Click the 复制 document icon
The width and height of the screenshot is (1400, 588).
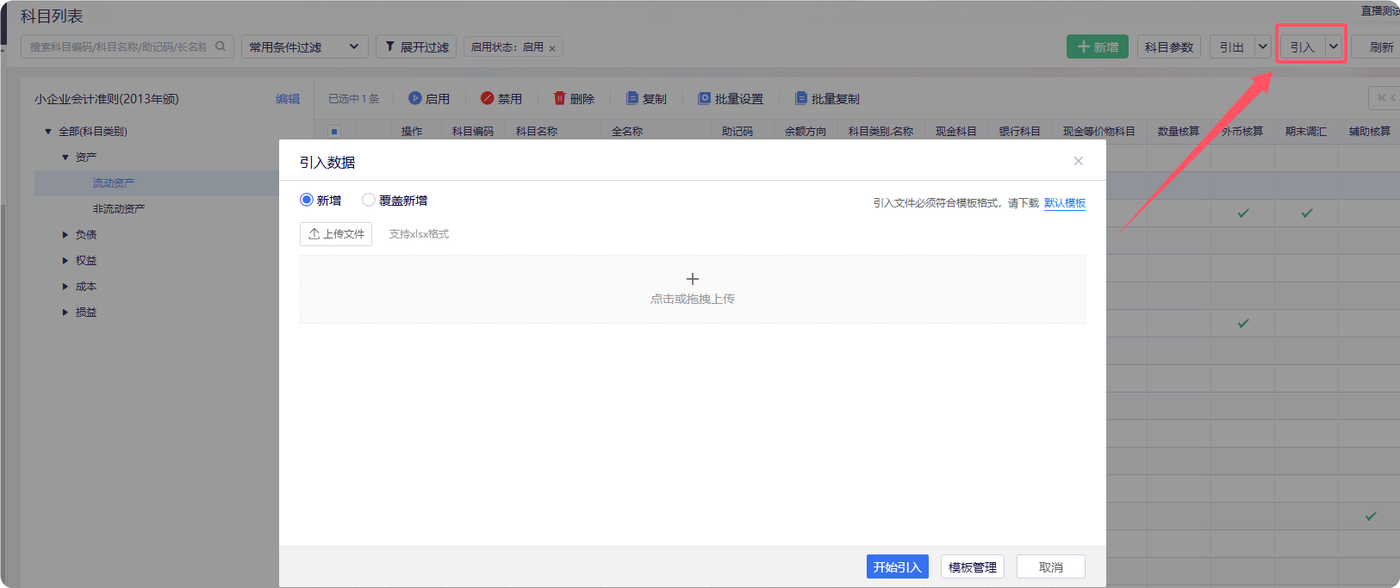(x=632, y=98)
